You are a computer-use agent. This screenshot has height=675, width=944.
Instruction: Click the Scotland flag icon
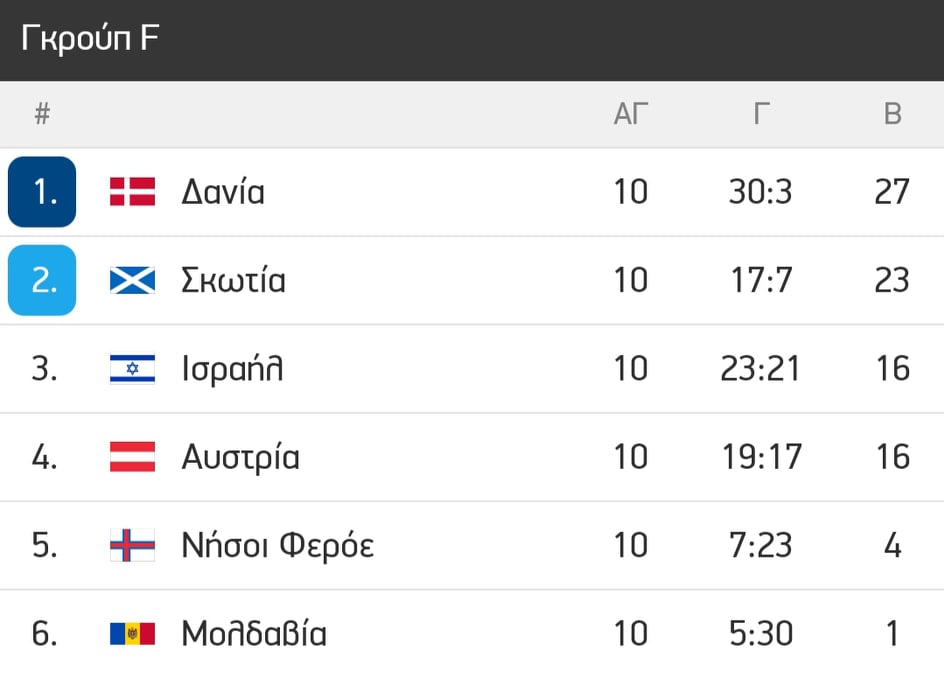click(132, 280)
